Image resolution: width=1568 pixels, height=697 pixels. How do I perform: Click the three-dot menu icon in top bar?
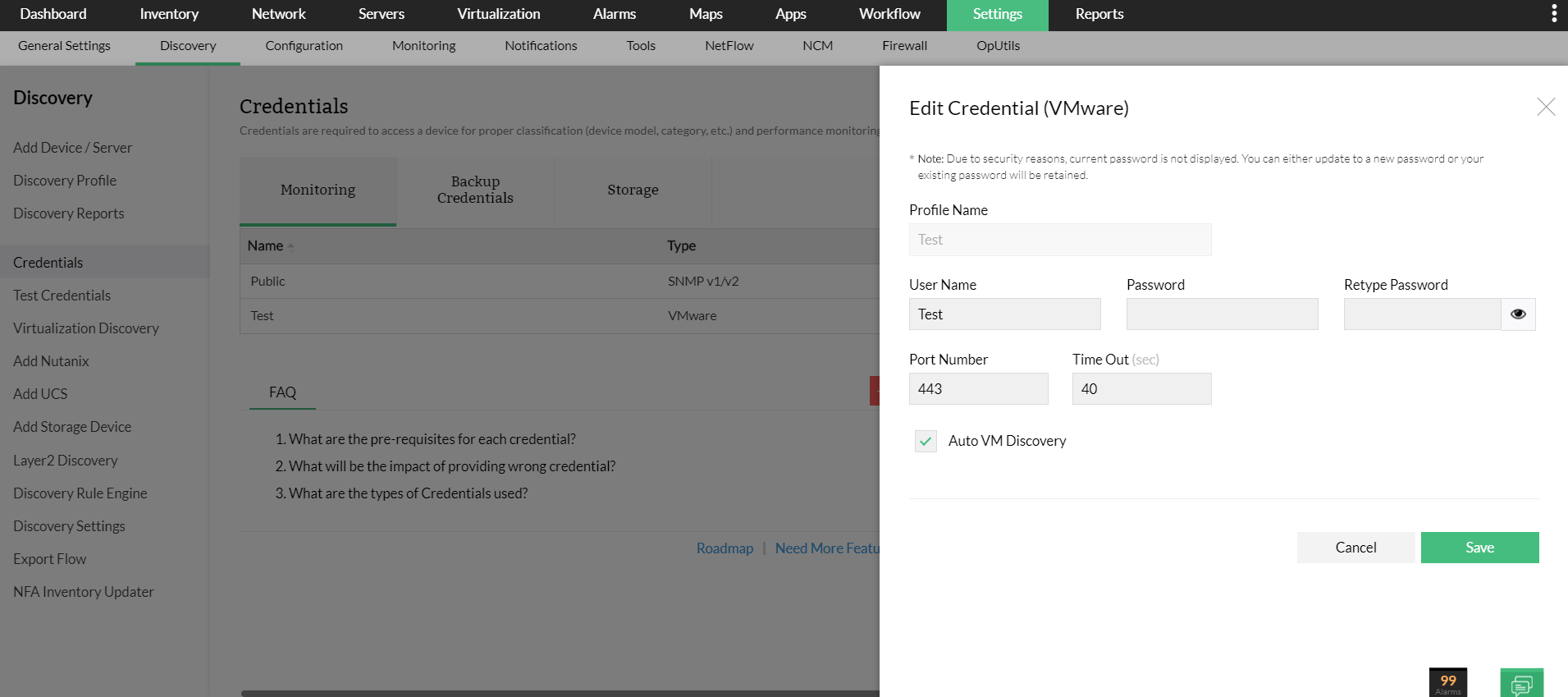point(1553,13)
